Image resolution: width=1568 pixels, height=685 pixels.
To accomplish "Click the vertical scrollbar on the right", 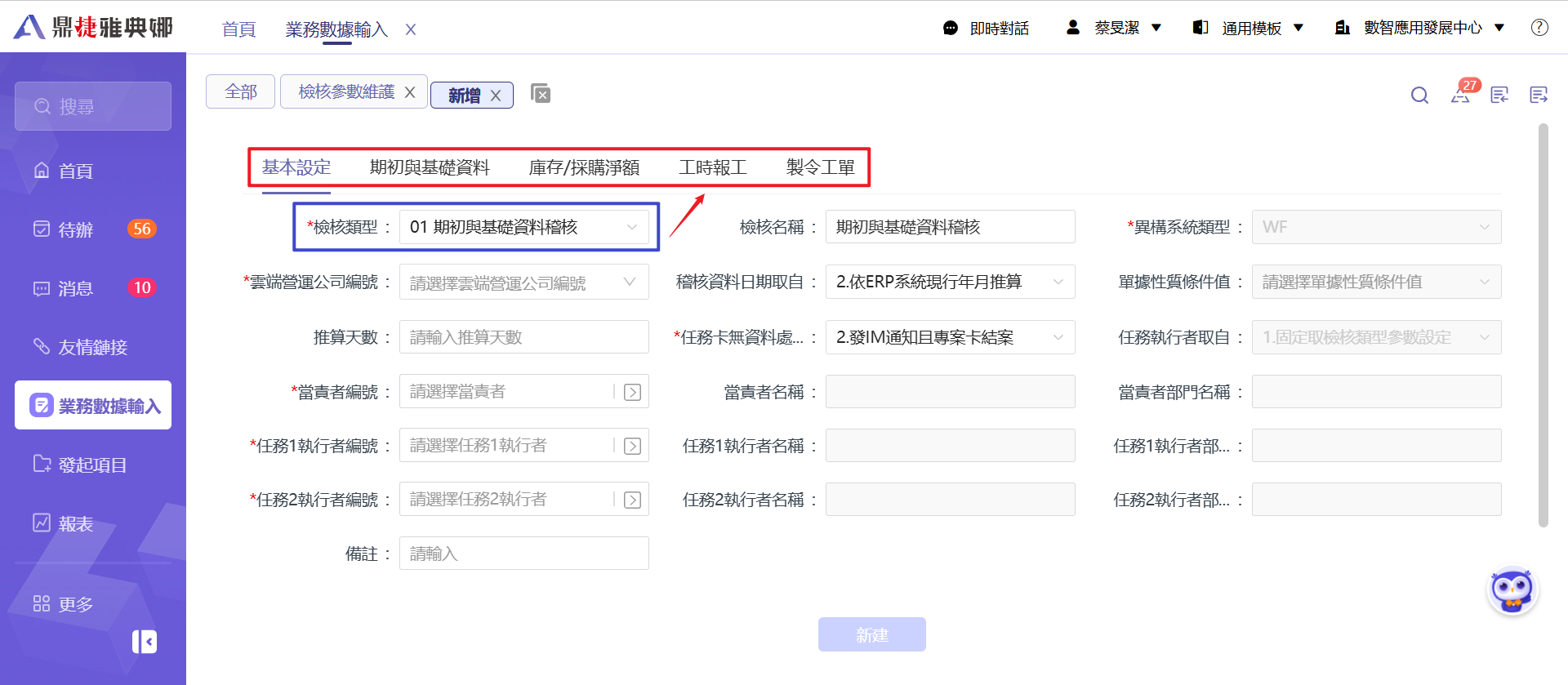I will 1543,325.
